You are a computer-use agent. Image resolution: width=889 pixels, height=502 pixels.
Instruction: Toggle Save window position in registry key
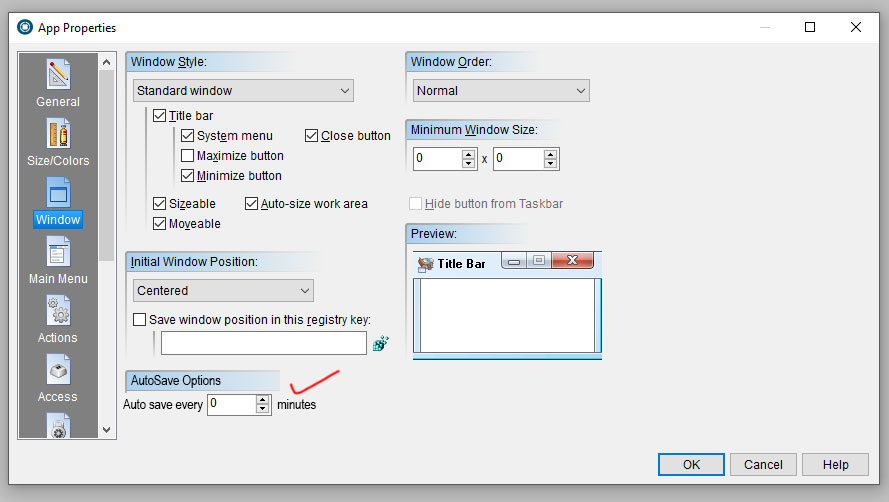pyautogui.click(x=139, y=319)
